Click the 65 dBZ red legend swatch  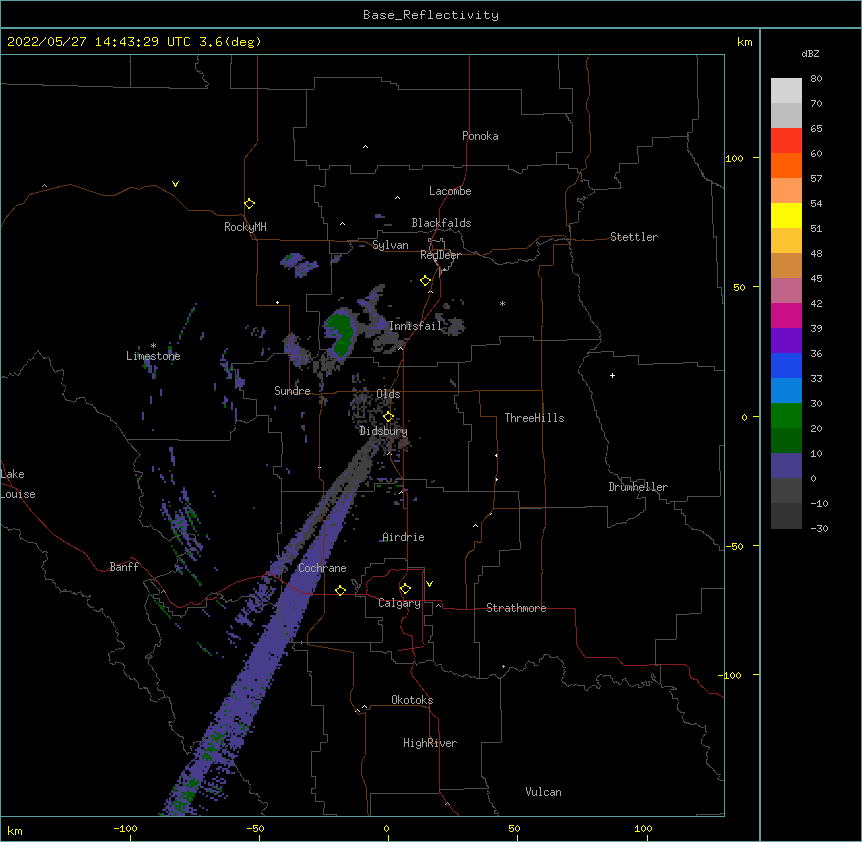click(786, 141)
